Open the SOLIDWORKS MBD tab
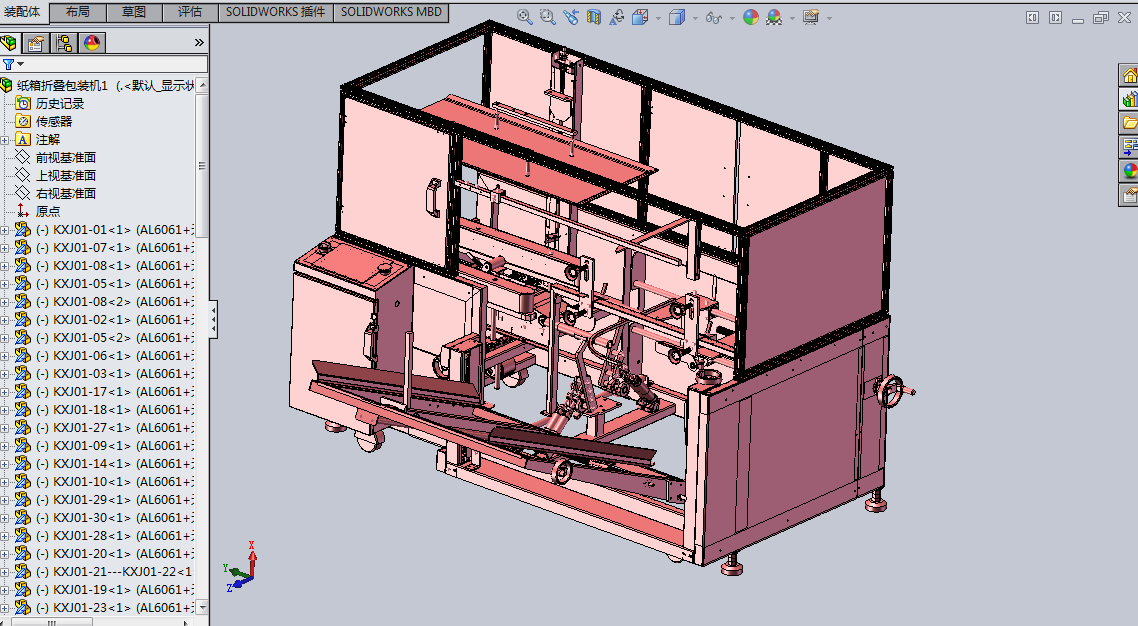1138x626 pixels. (391, 12)
